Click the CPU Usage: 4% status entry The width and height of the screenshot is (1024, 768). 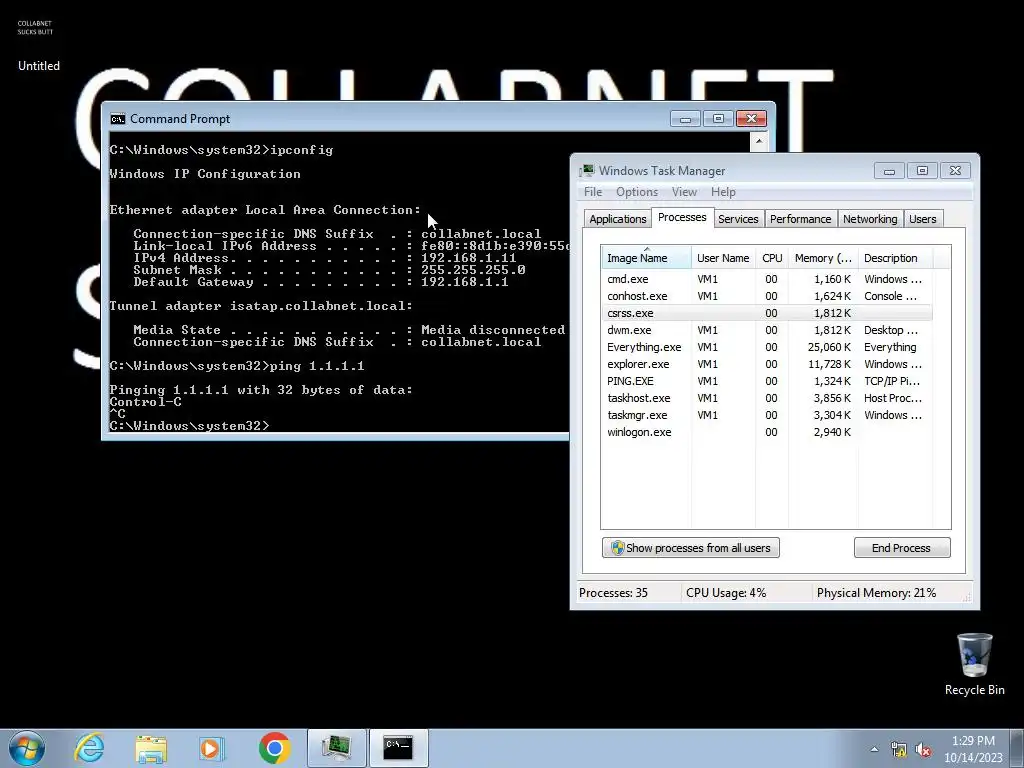(726, 593)
